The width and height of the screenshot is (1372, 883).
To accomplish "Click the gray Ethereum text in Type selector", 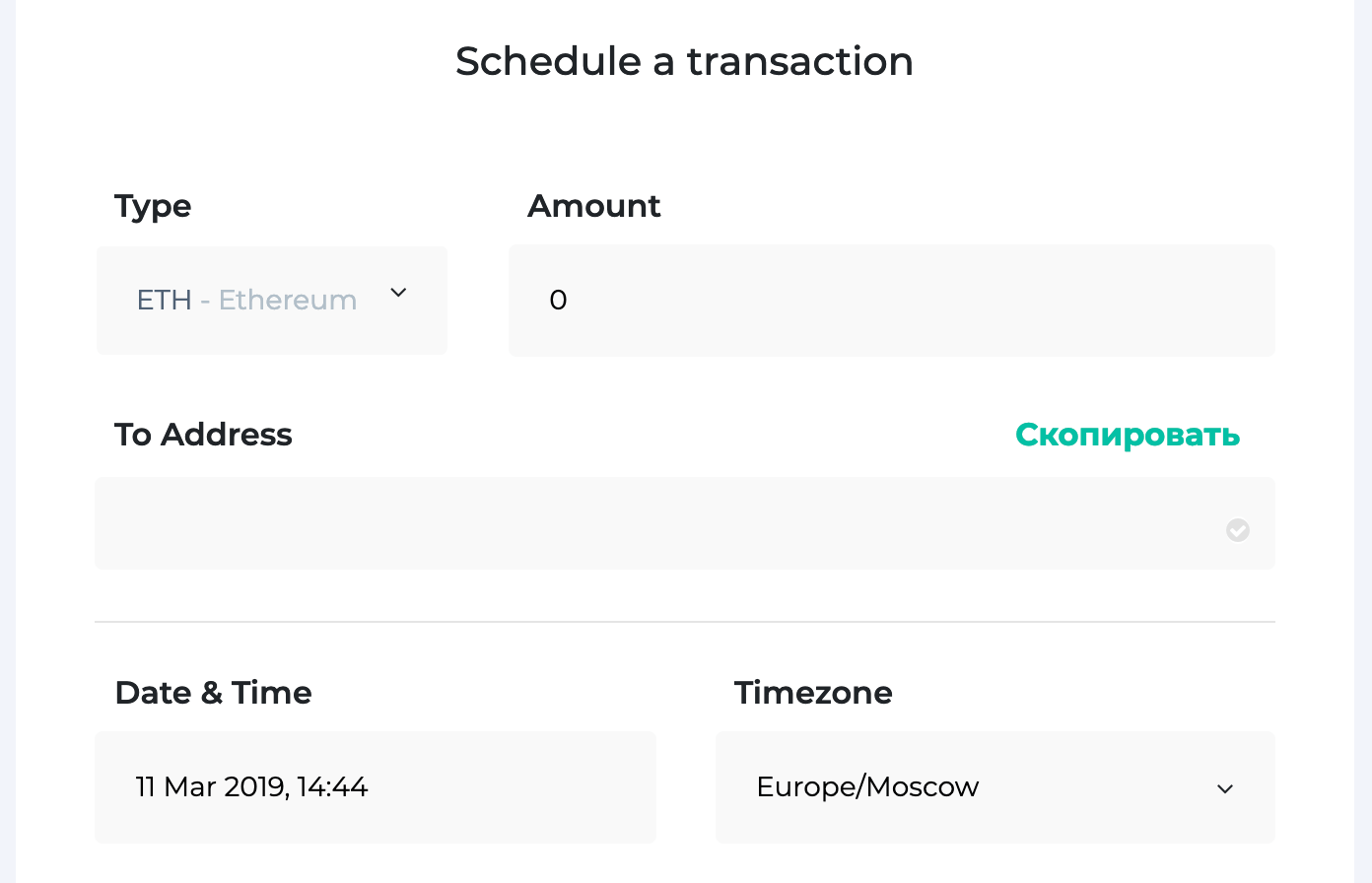I will pyautogui.click(x=288, y=300).
